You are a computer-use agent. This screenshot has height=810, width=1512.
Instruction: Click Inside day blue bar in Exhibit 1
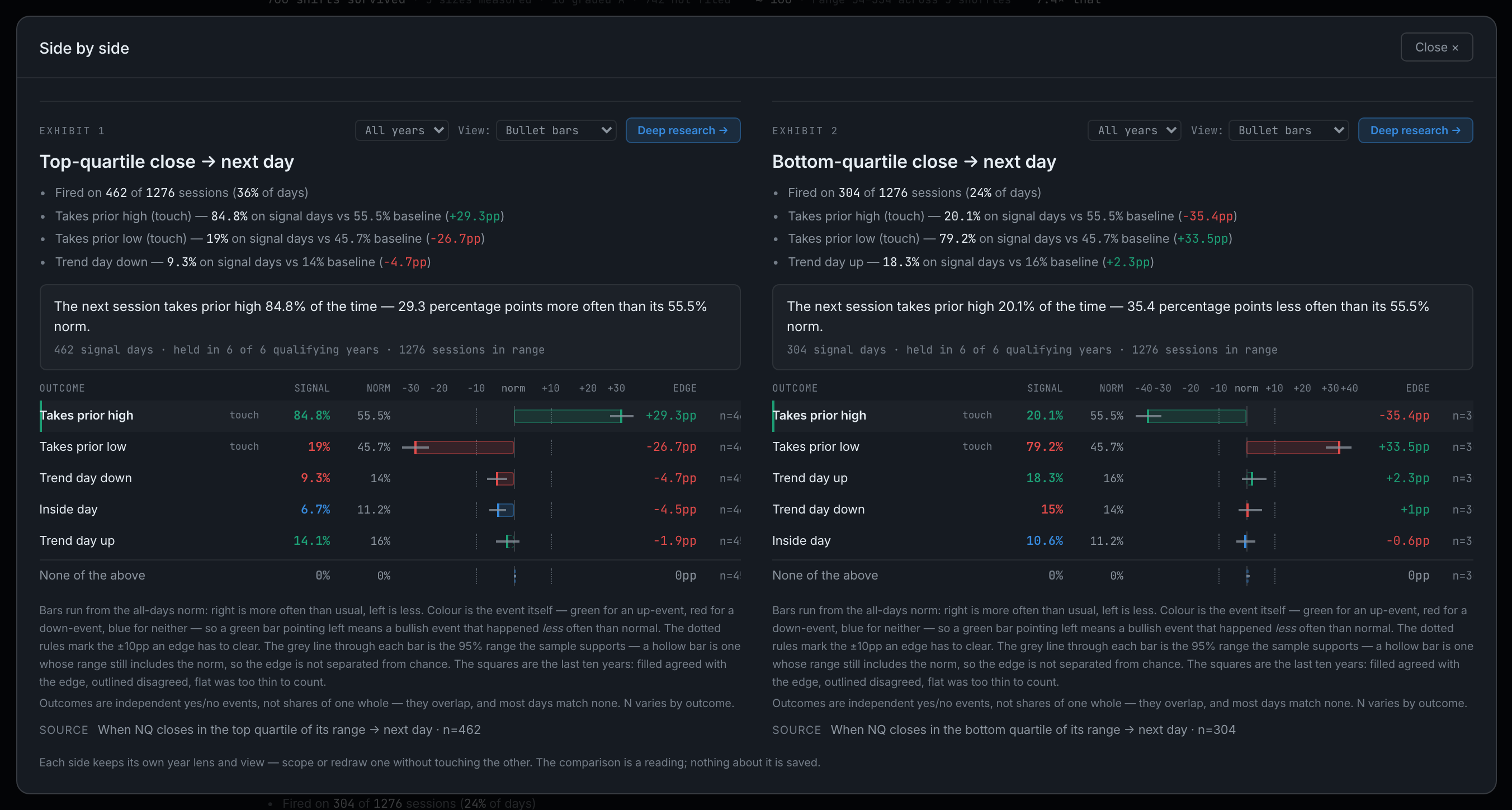coord(505,510)
